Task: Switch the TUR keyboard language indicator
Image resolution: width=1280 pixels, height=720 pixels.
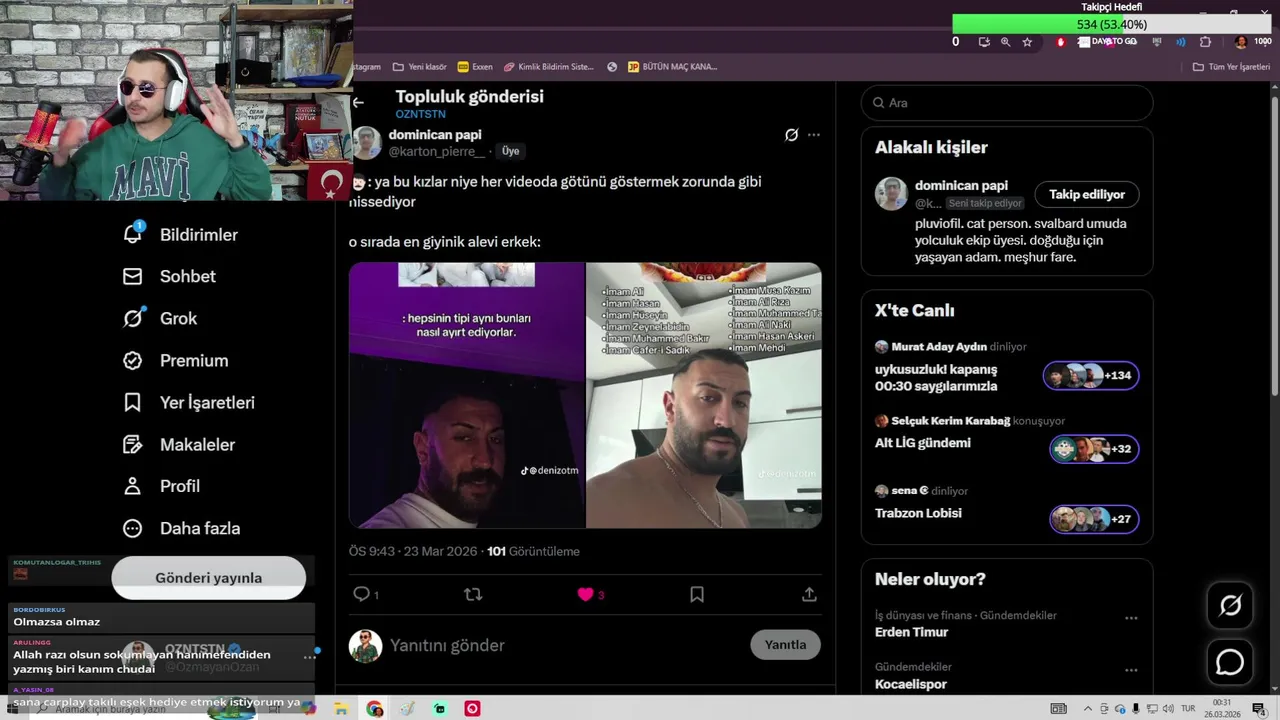Action: [1189, 709]
